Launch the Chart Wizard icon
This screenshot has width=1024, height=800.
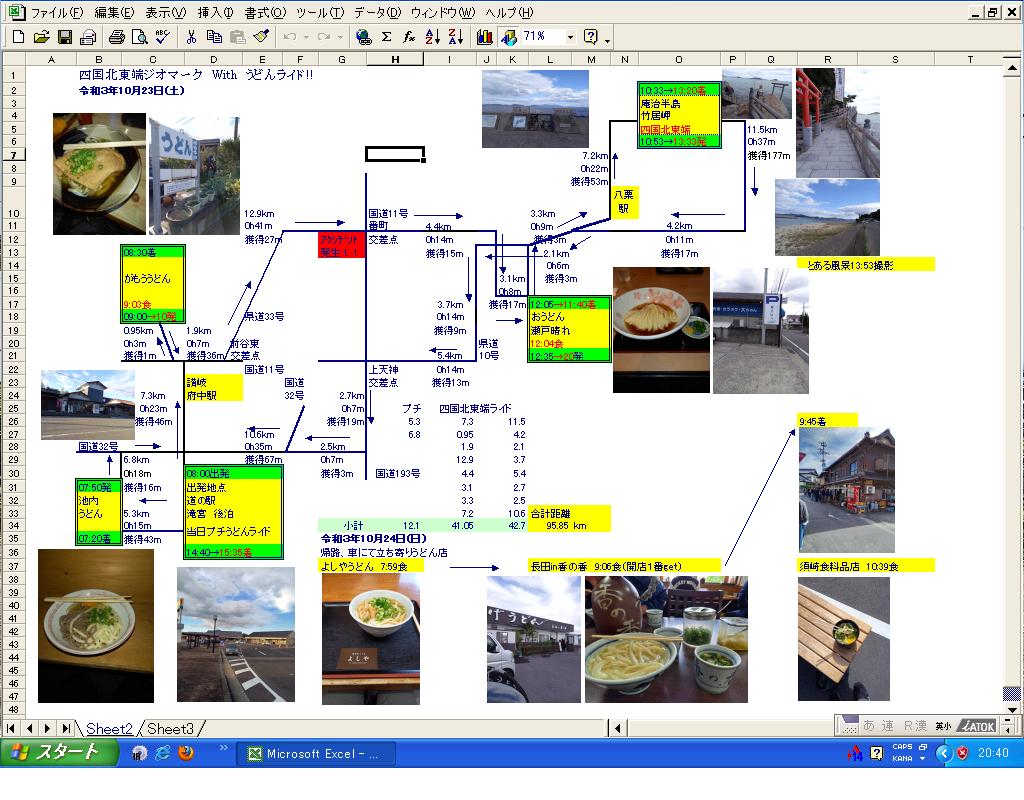pos(485,37)
